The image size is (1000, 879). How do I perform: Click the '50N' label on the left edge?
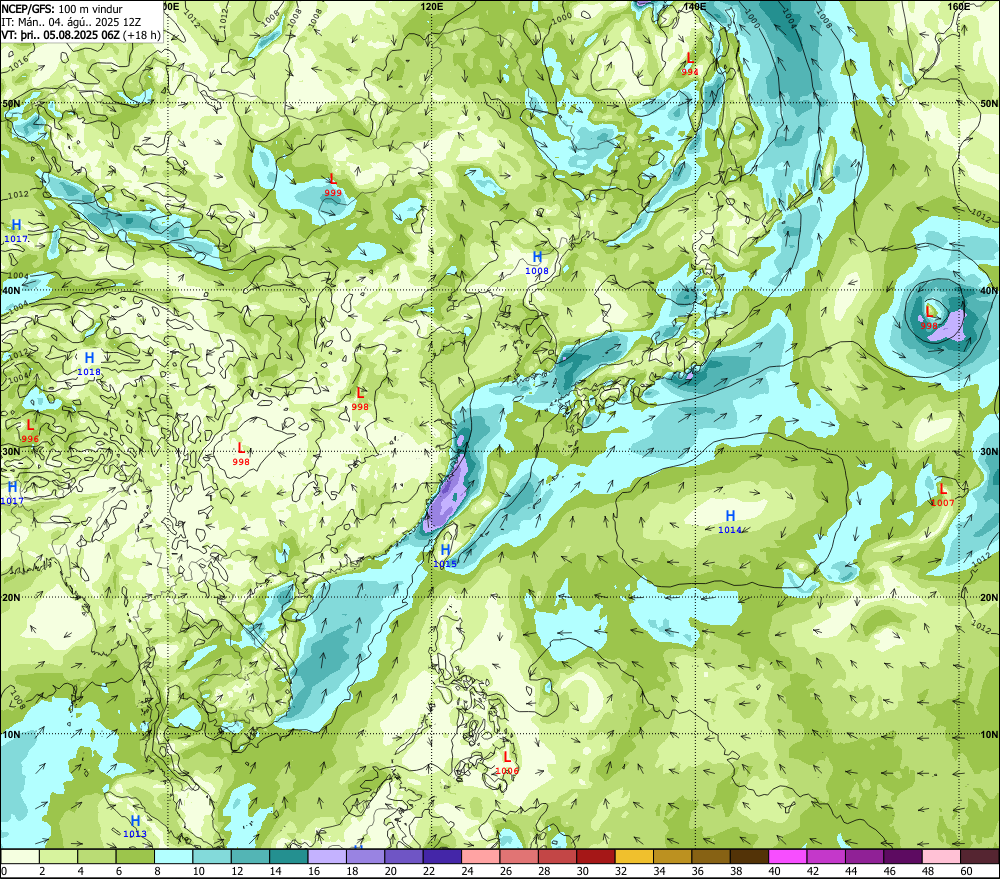pos(11,103)
